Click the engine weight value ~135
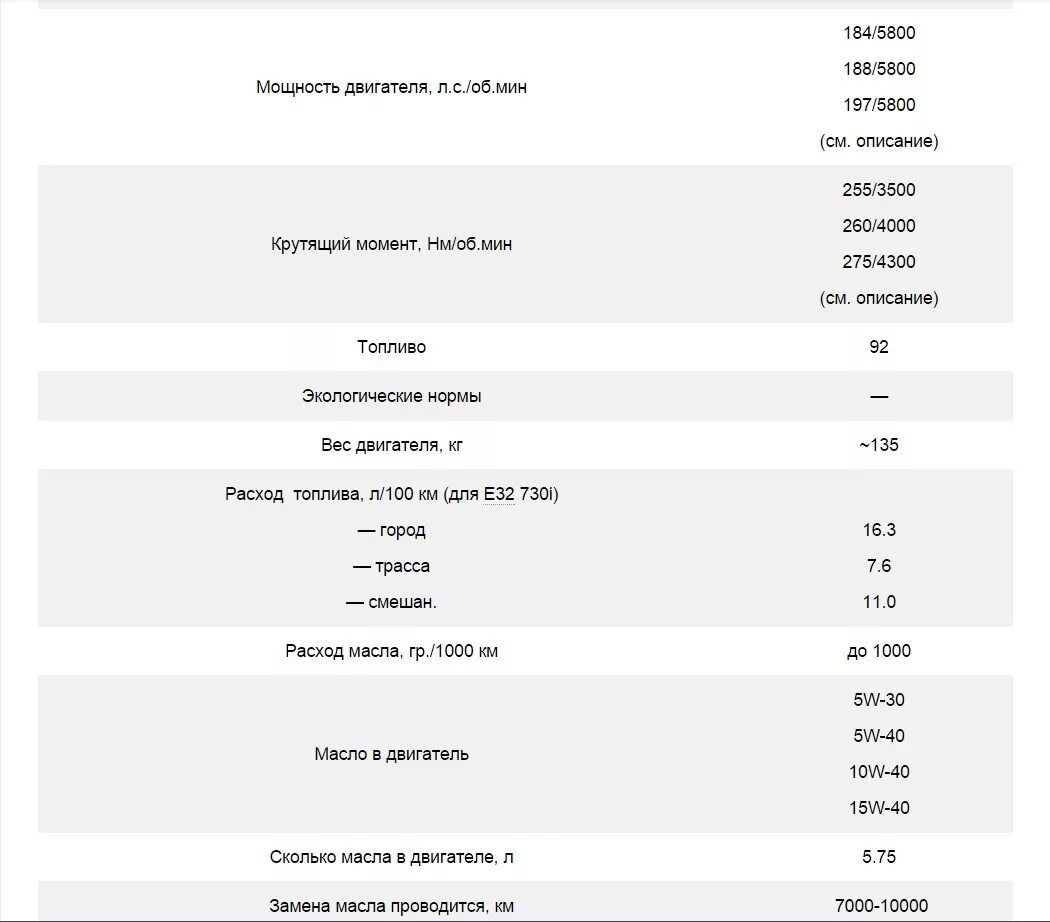 click(879, 445)
